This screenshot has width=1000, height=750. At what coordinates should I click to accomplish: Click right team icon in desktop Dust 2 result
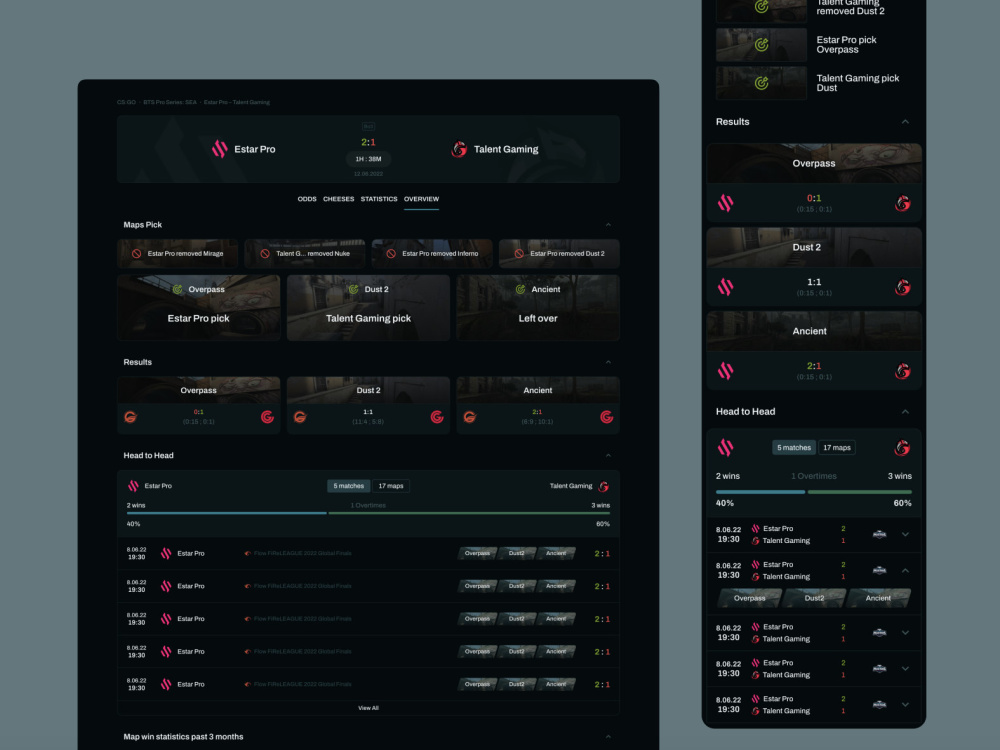click(437, 417)
